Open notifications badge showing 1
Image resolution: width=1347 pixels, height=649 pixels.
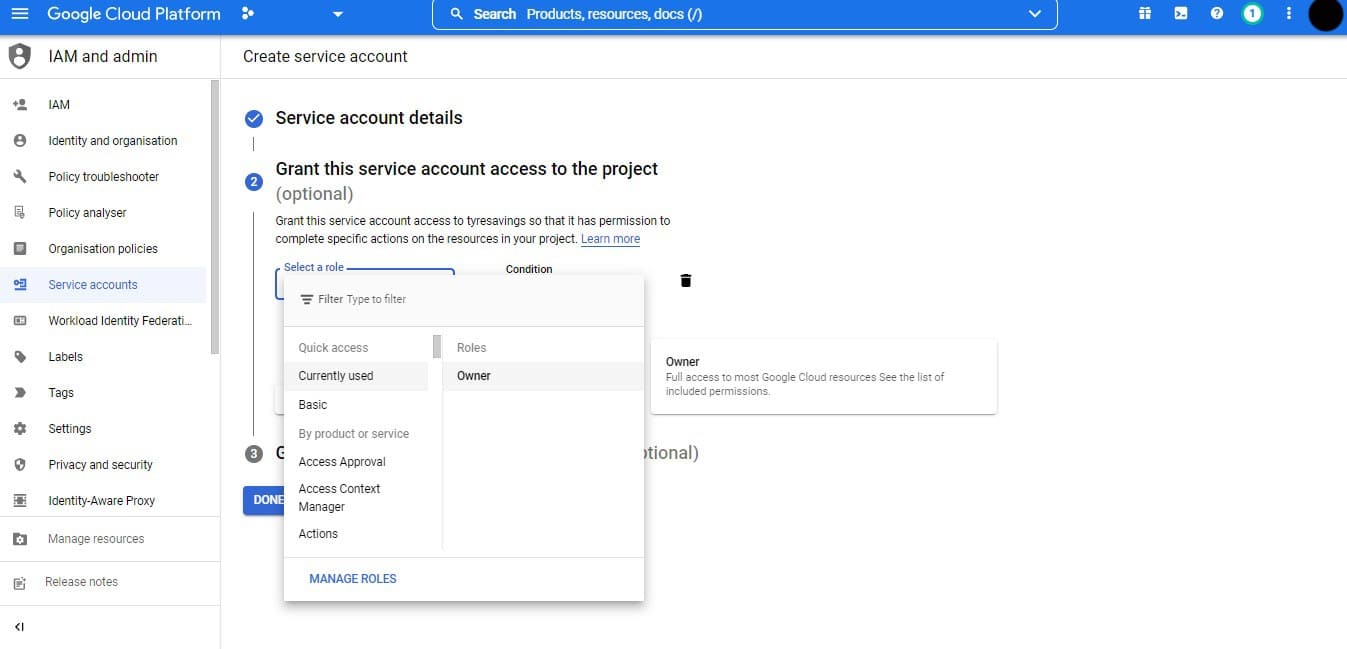pyautogui.click(x=1252, y=14)
